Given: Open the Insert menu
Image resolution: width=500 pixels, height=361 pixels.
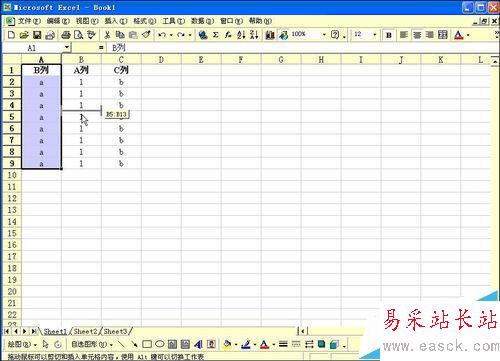Looking at the screenshot, I should click(x=116, y=21).
